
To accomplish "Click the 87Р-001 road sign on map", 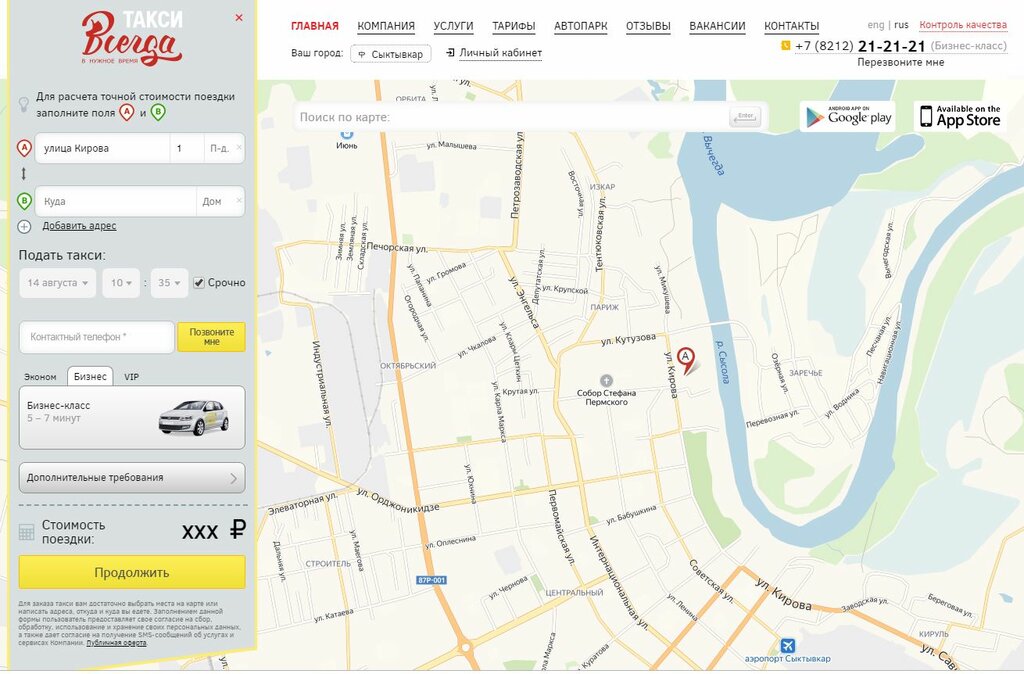I will click(431, 580).
